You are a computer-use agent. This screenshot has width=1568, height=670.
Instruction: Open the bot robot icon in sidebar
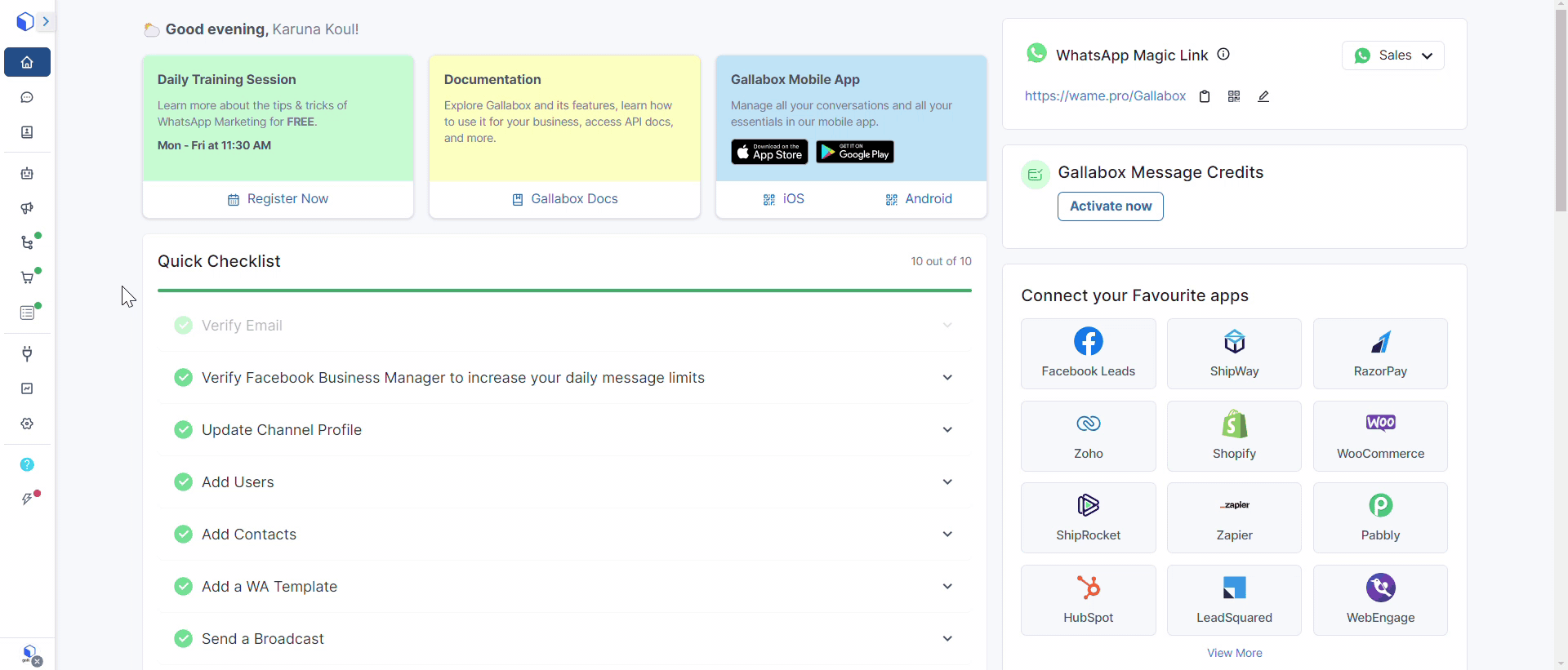(x=27, y=173)
